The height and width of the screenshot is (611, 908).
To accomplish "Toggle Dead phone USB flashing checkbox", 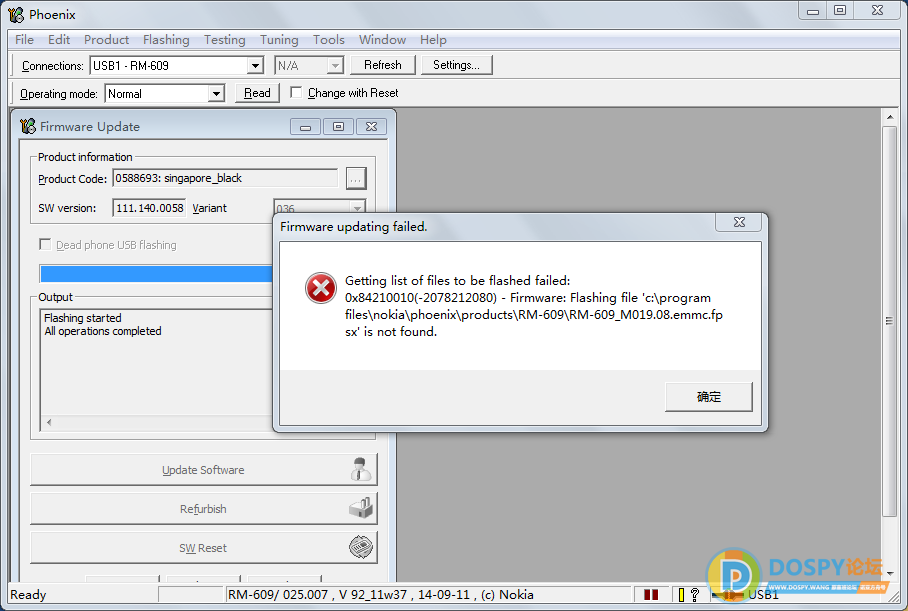I will click(x=45, y=244).
